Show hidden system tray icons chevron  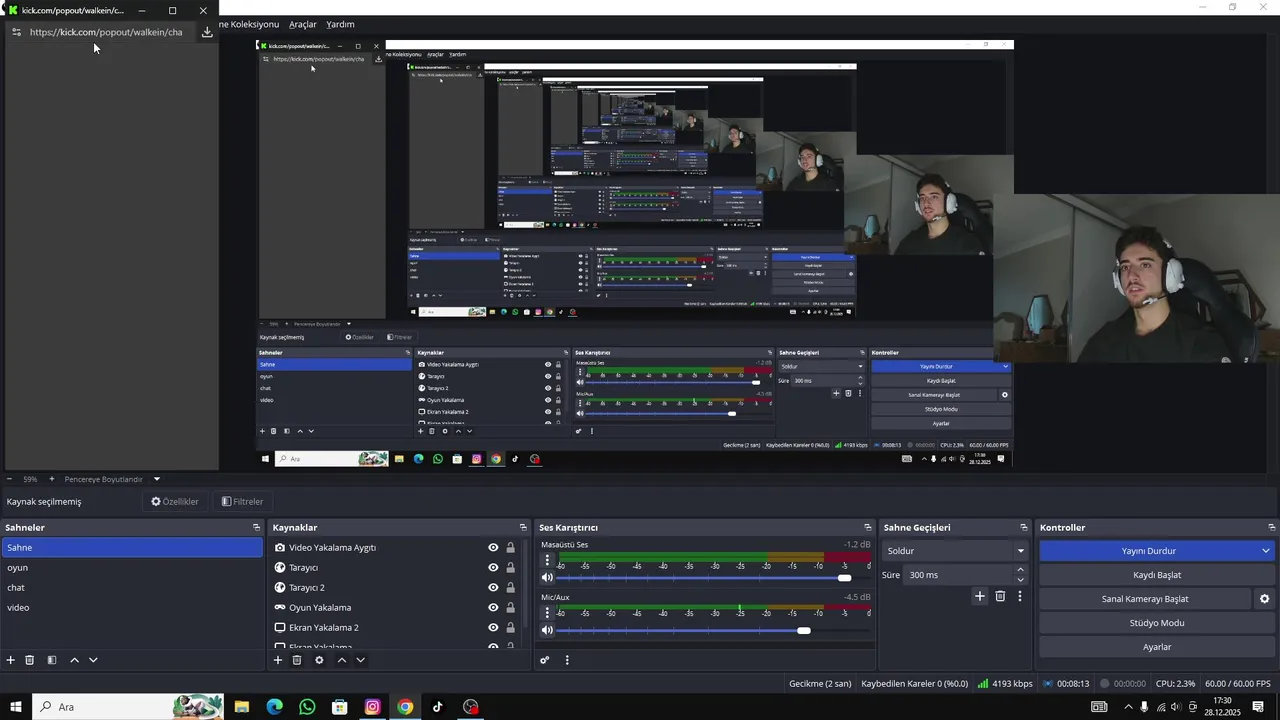point(1129,707)
